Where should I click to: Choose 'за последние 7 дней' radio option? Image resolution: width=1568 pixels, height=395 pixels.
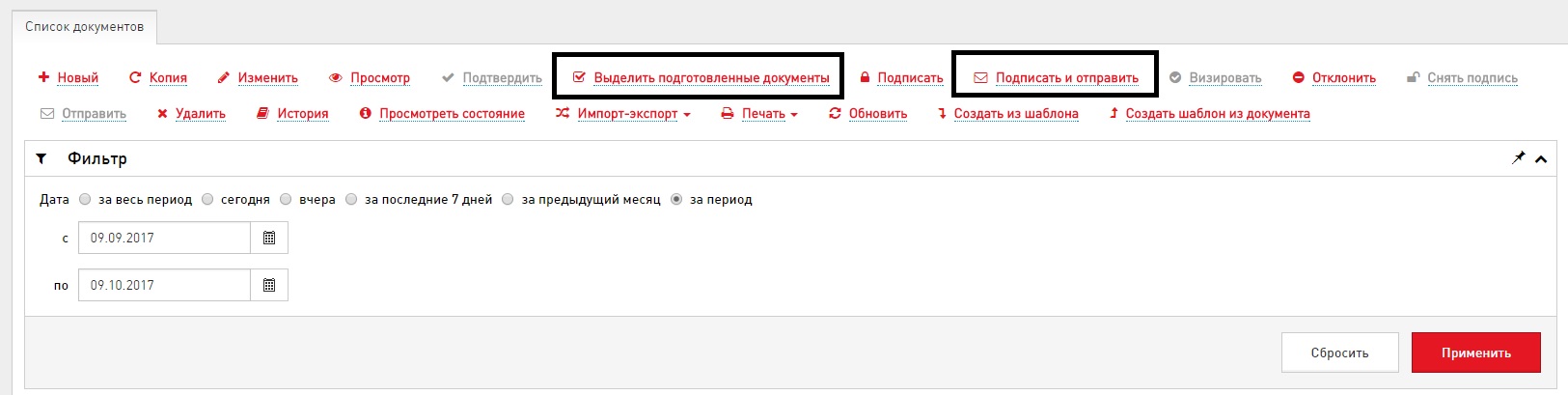(x=351, y=199)
